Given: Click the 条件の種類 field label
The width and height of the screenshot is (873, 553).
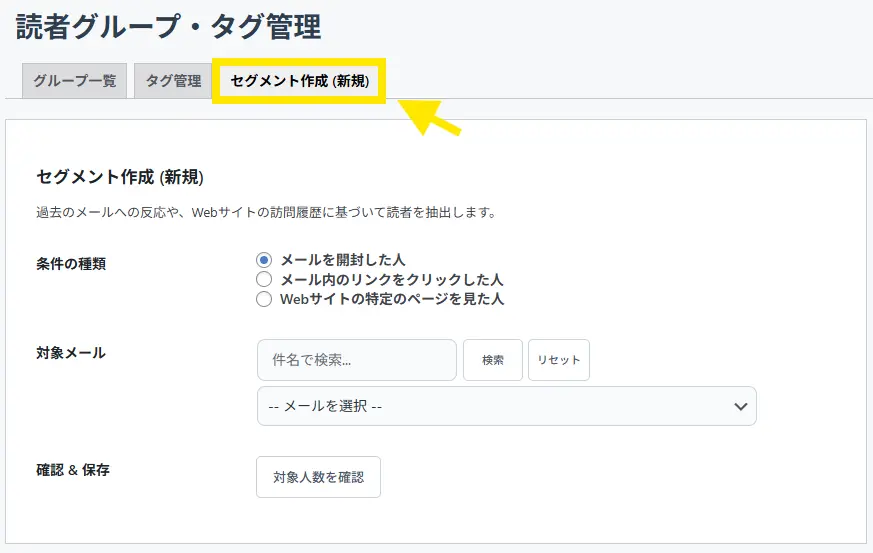Looking at the screenshot, I should [71, 264].
